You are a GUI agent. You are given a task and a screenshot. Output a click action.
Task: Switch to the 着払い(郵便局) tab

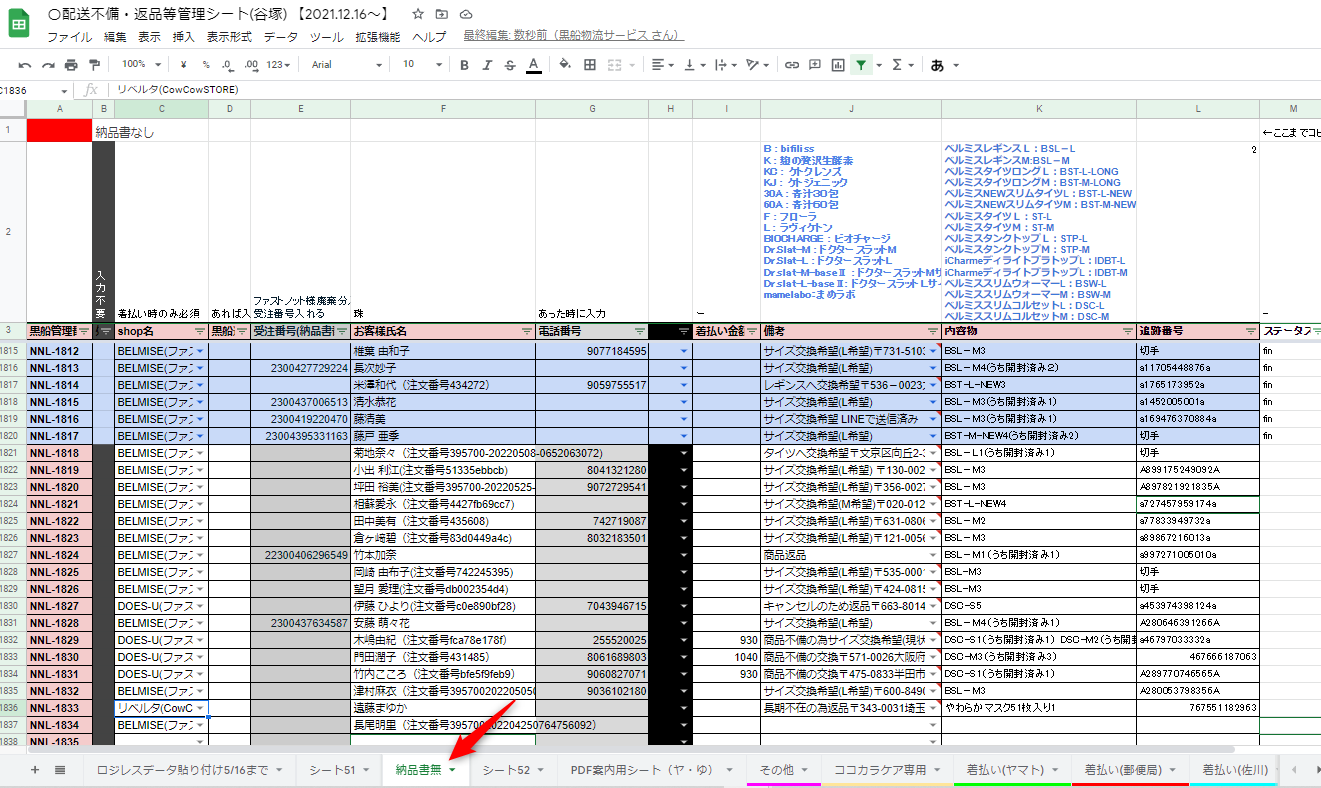coord(1130,769)
